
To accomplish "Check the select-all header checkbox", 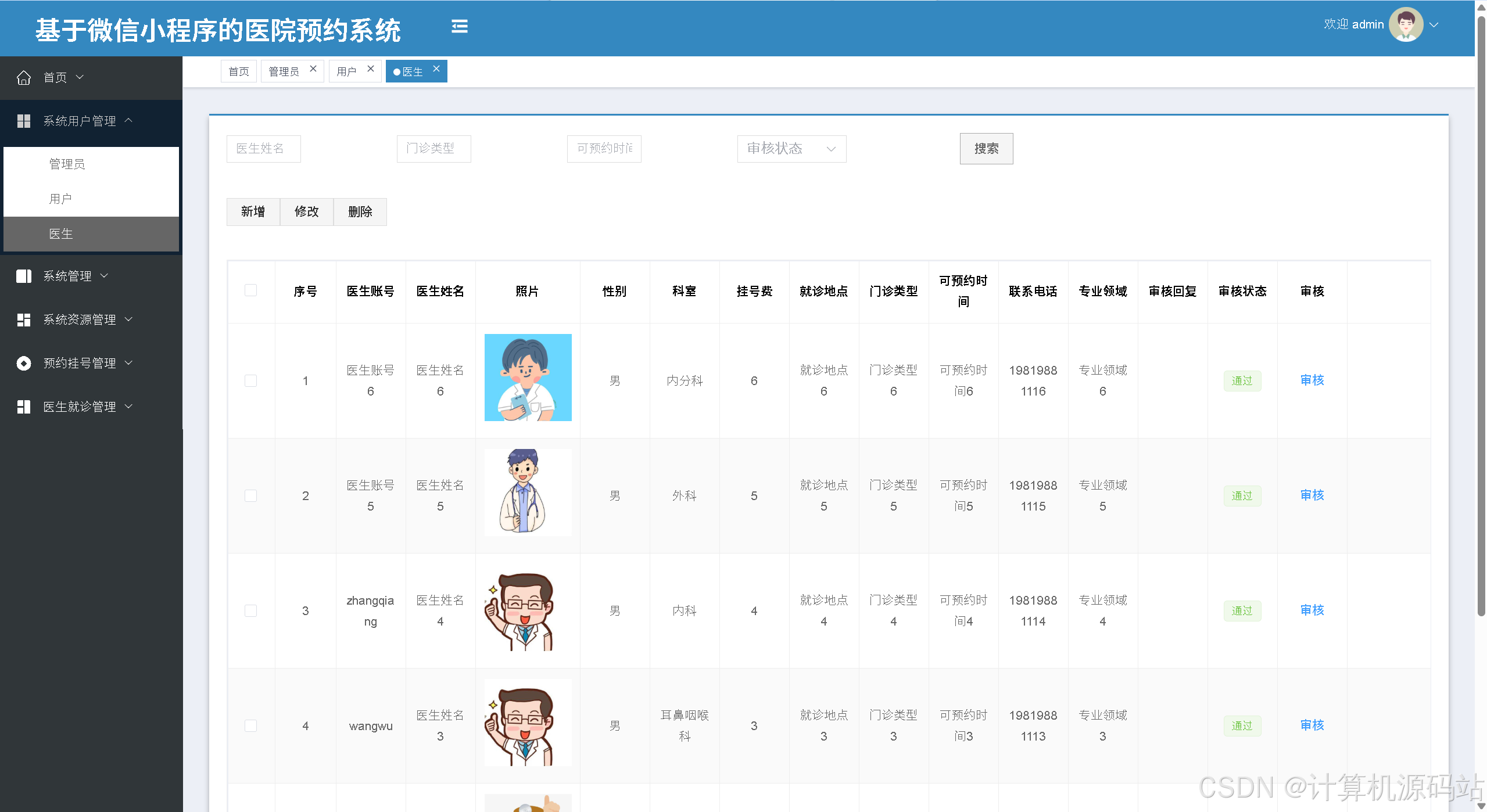I will pyautogui.click(x=250, y=290).
